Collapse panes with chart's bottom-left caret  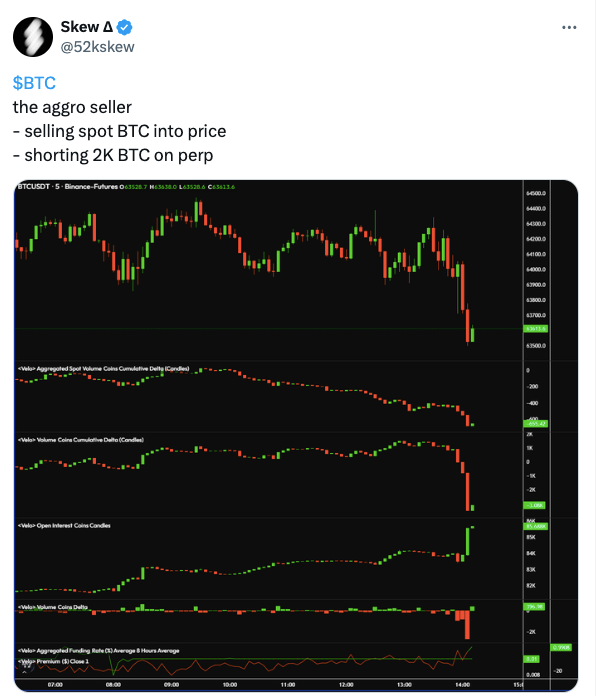[24, 672]
